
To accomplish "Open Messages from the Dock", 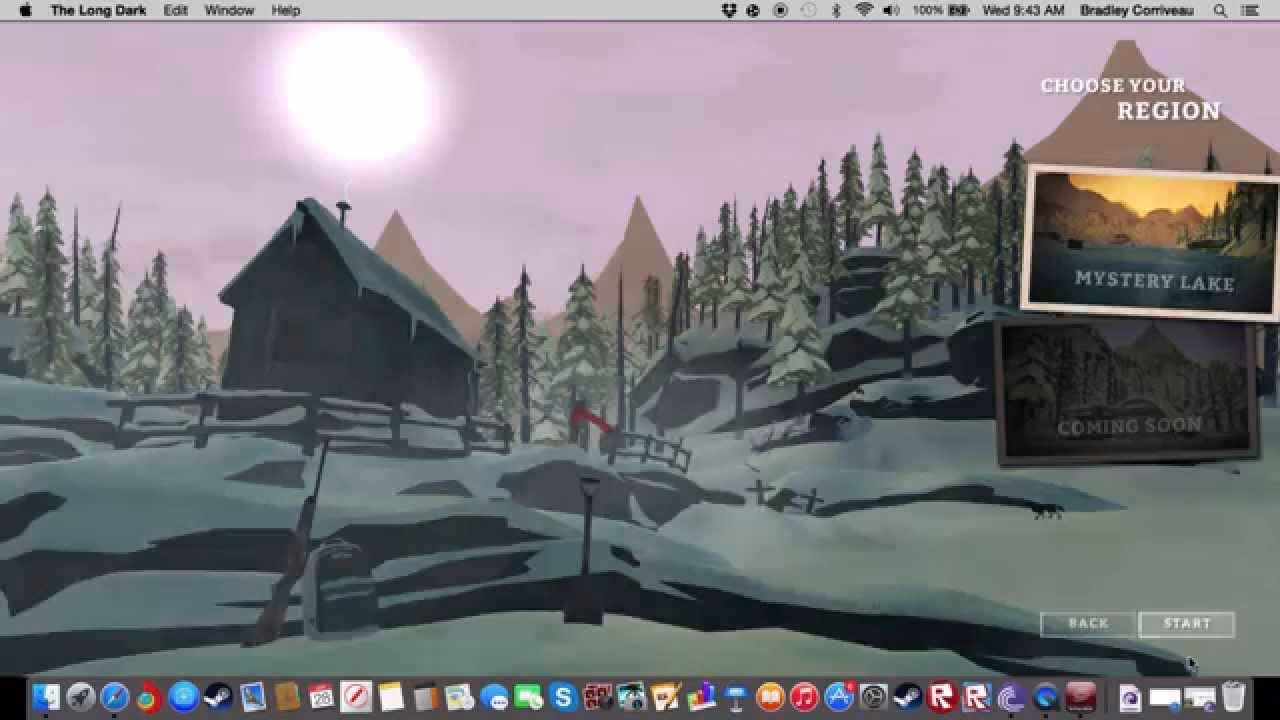I will (x=494, y=697).
